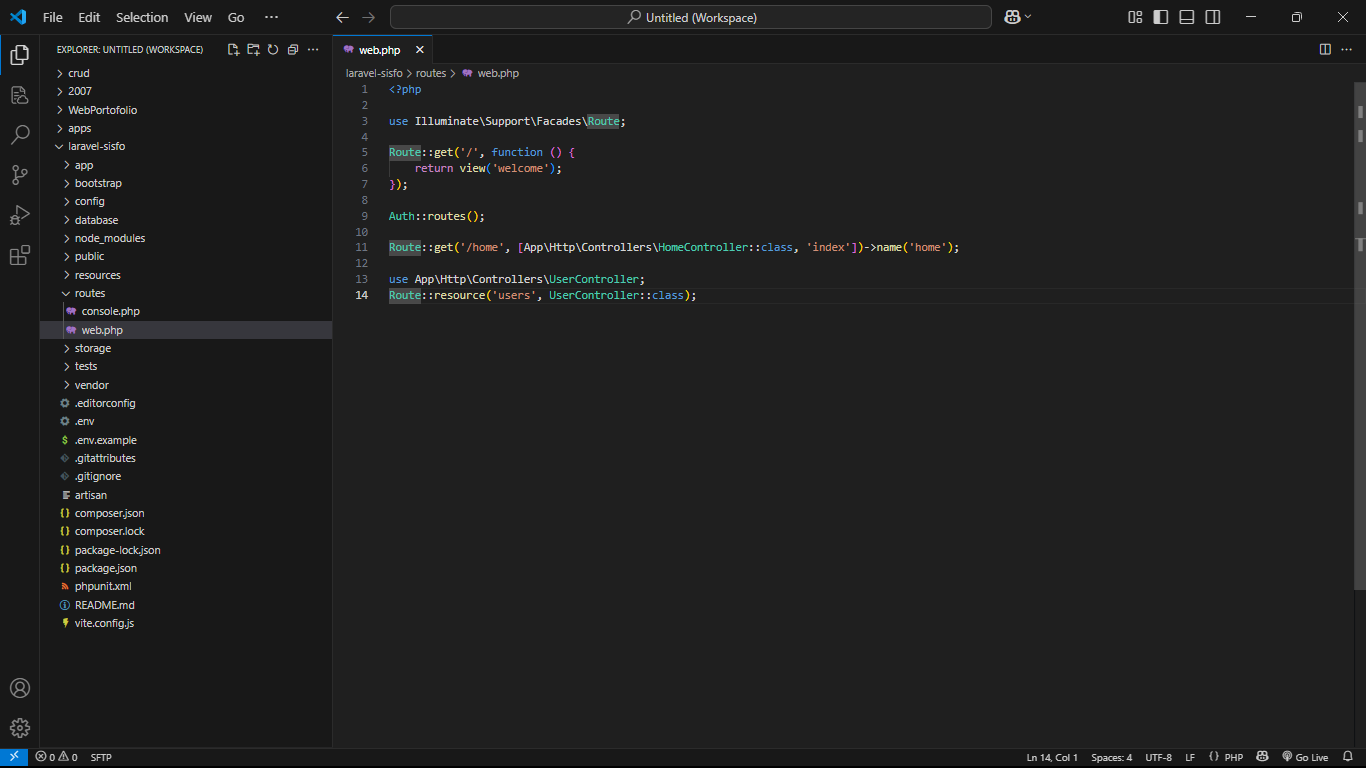Click New File icon in Explorer header
The height and width of the screenshot is (768, 1366).
pos(233,49)
